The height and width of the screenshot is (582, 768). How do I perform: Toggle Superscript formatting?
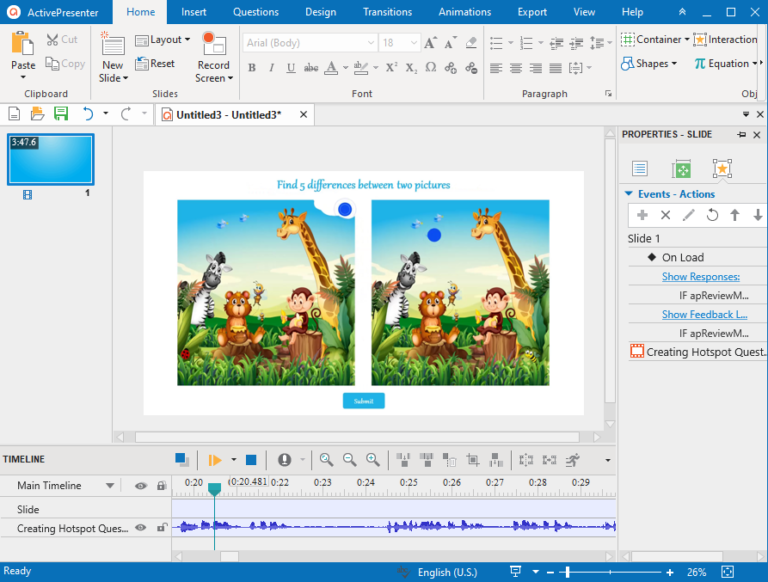coord(391,68)
